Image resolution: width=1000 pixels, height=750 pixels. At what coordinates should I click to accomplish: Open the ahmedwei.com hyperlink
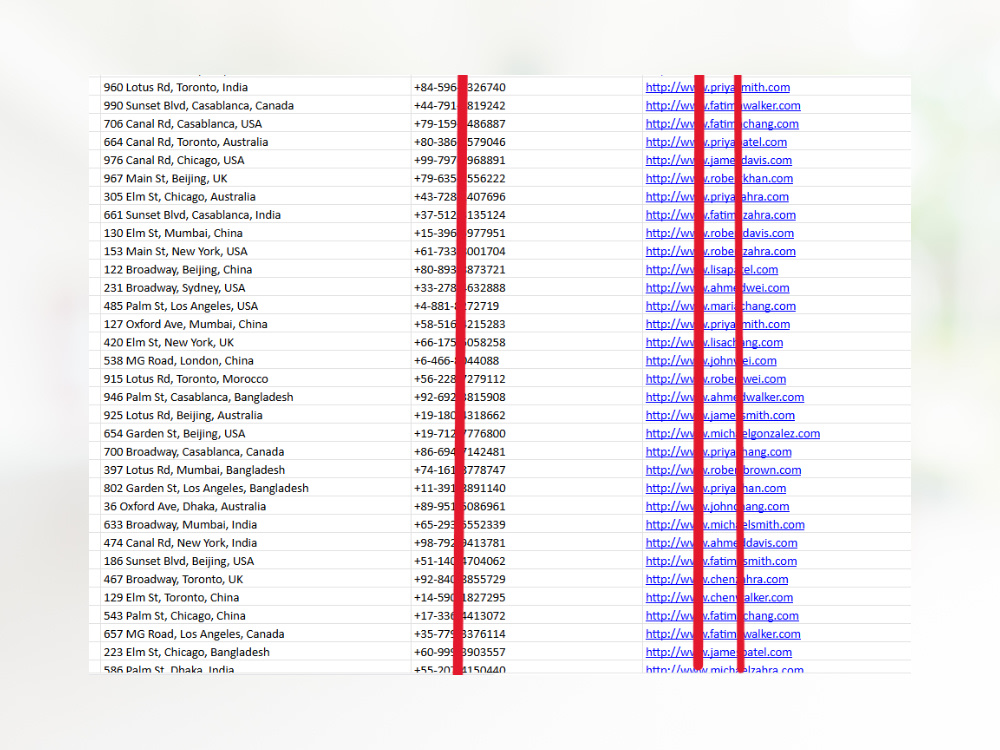[x=717, y=288]
